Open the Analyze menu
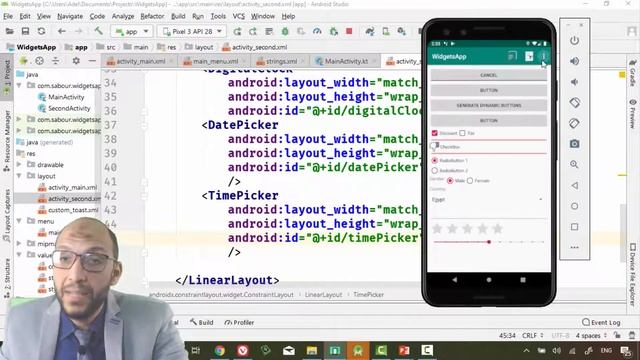The height and width of the screenshot is (360, 640). [123, 16]
